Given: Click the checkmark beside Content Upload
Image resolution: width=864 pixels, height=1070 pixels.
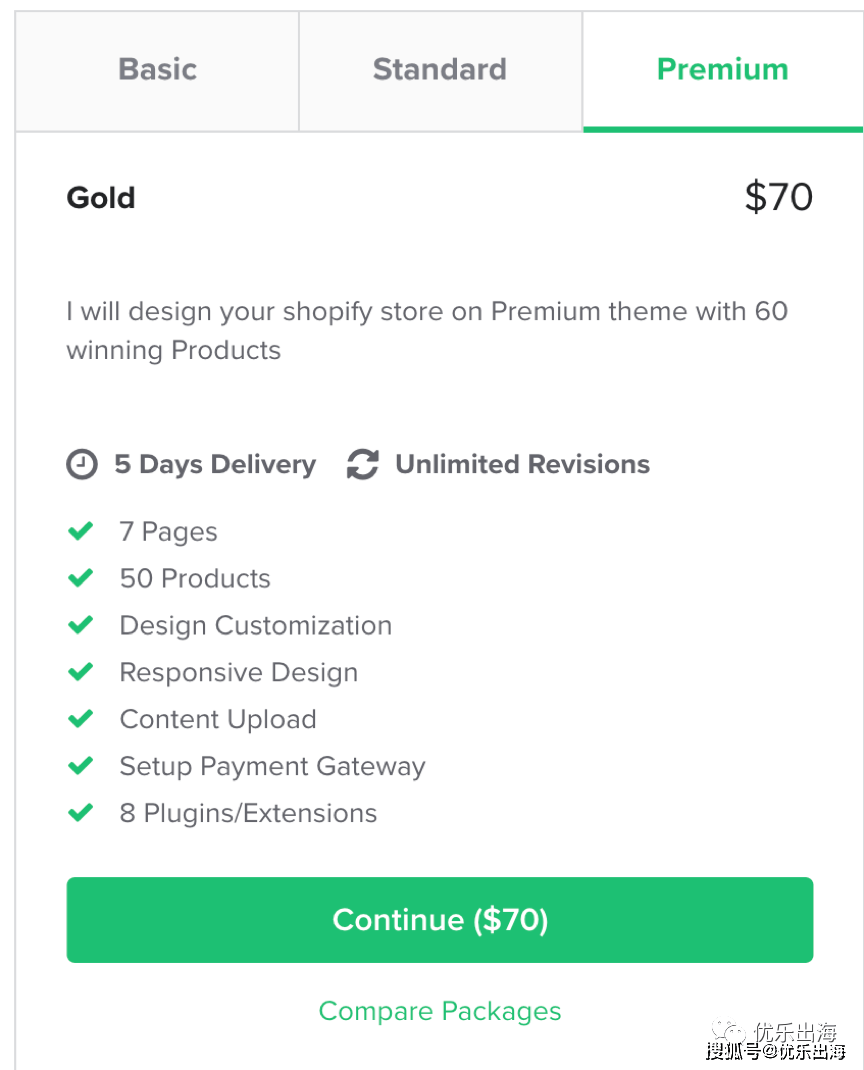Looking at the screenshot, I should 81,719.
